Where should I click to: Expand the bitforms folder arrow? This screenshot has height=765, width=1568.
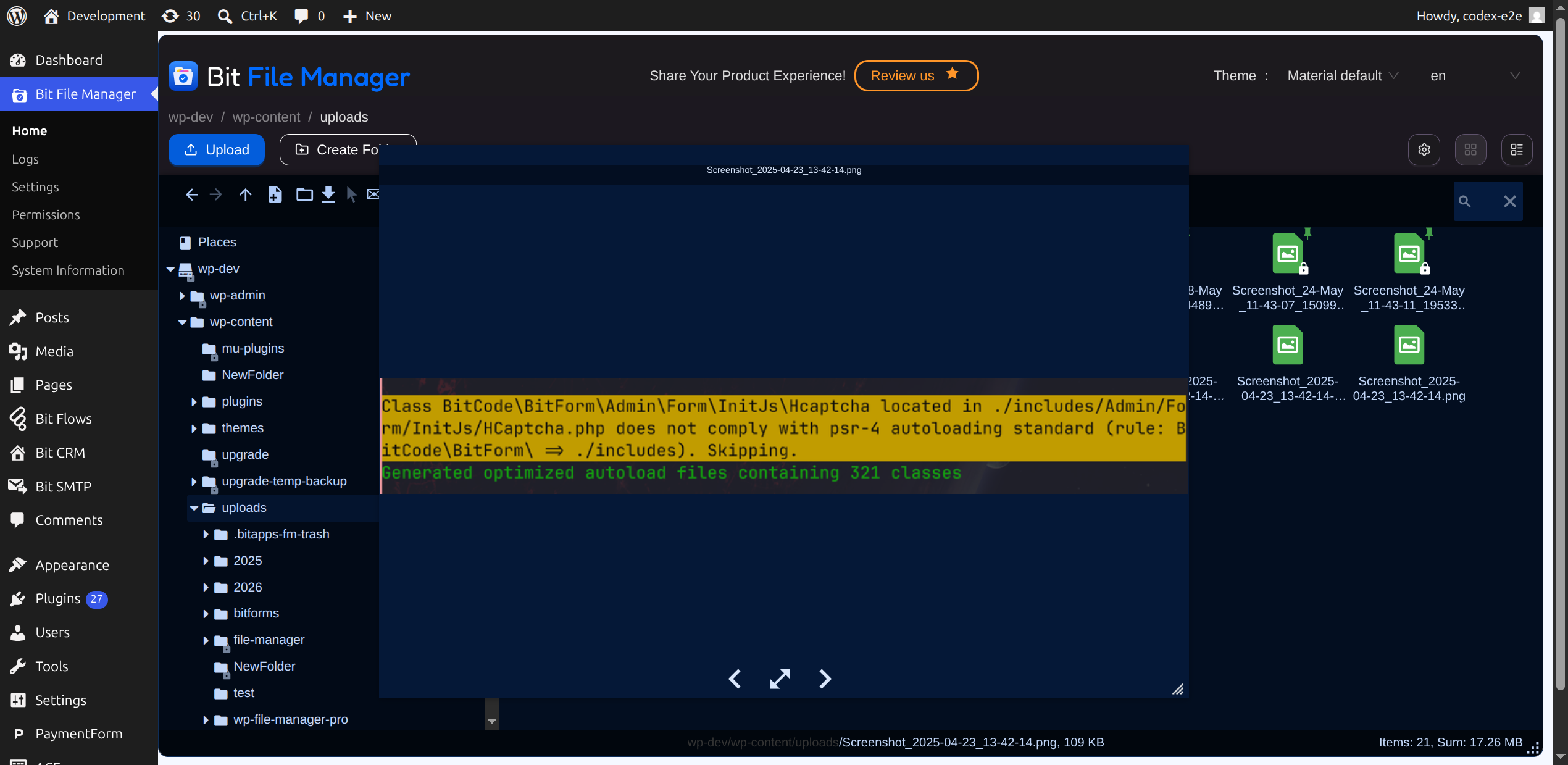[x=206, y=614]
